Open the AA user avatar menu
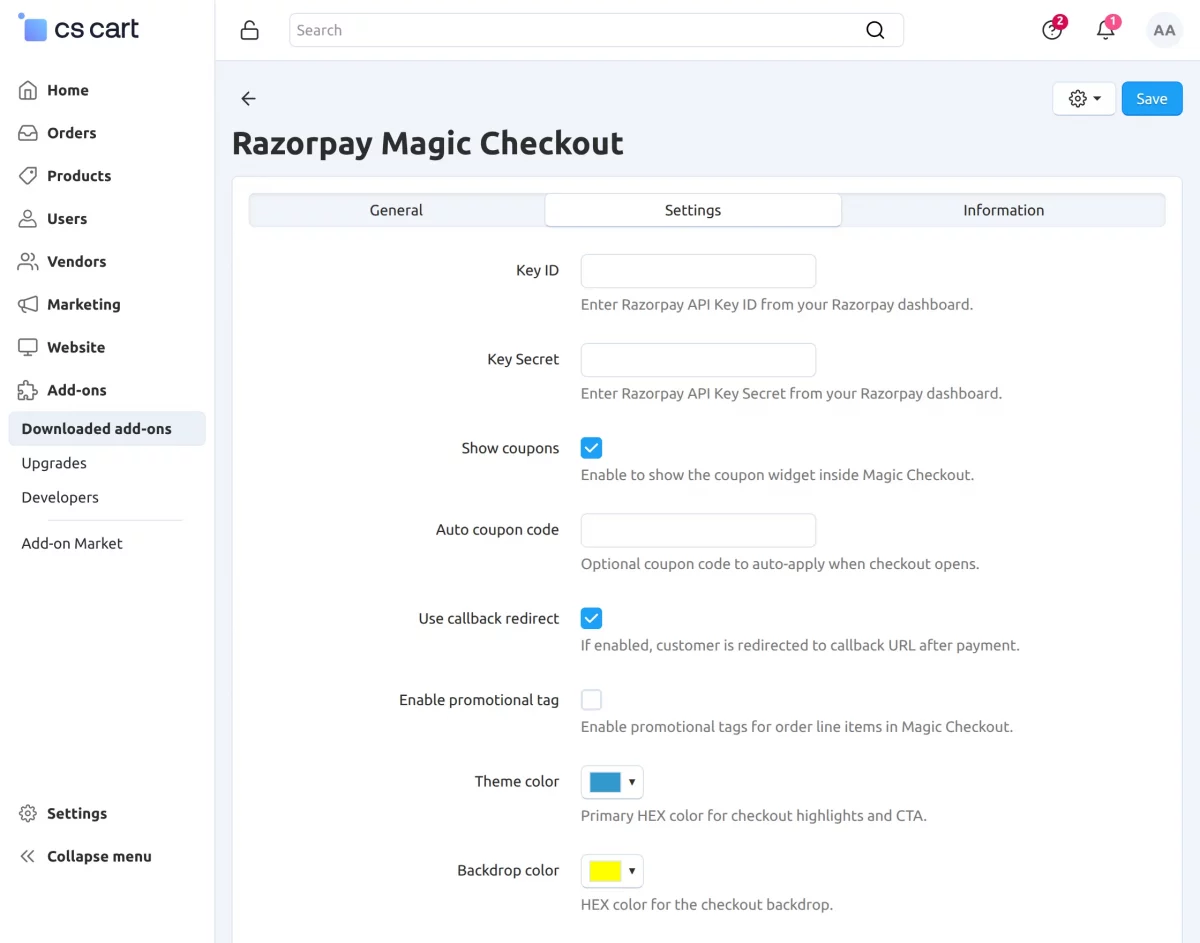Screen dimensions: 1200x943 click(1164, 30)
